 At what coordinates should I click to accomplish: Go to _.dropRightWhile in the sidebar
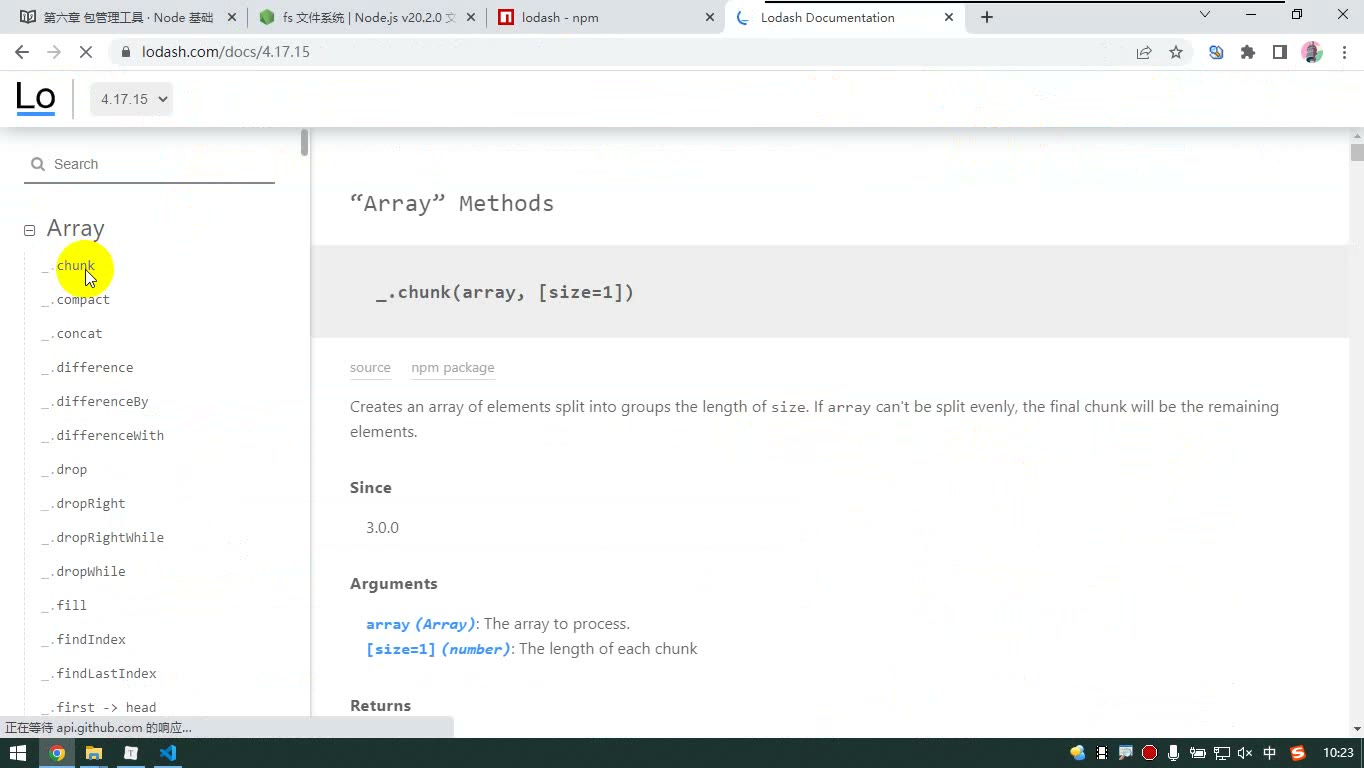(102, 538)
